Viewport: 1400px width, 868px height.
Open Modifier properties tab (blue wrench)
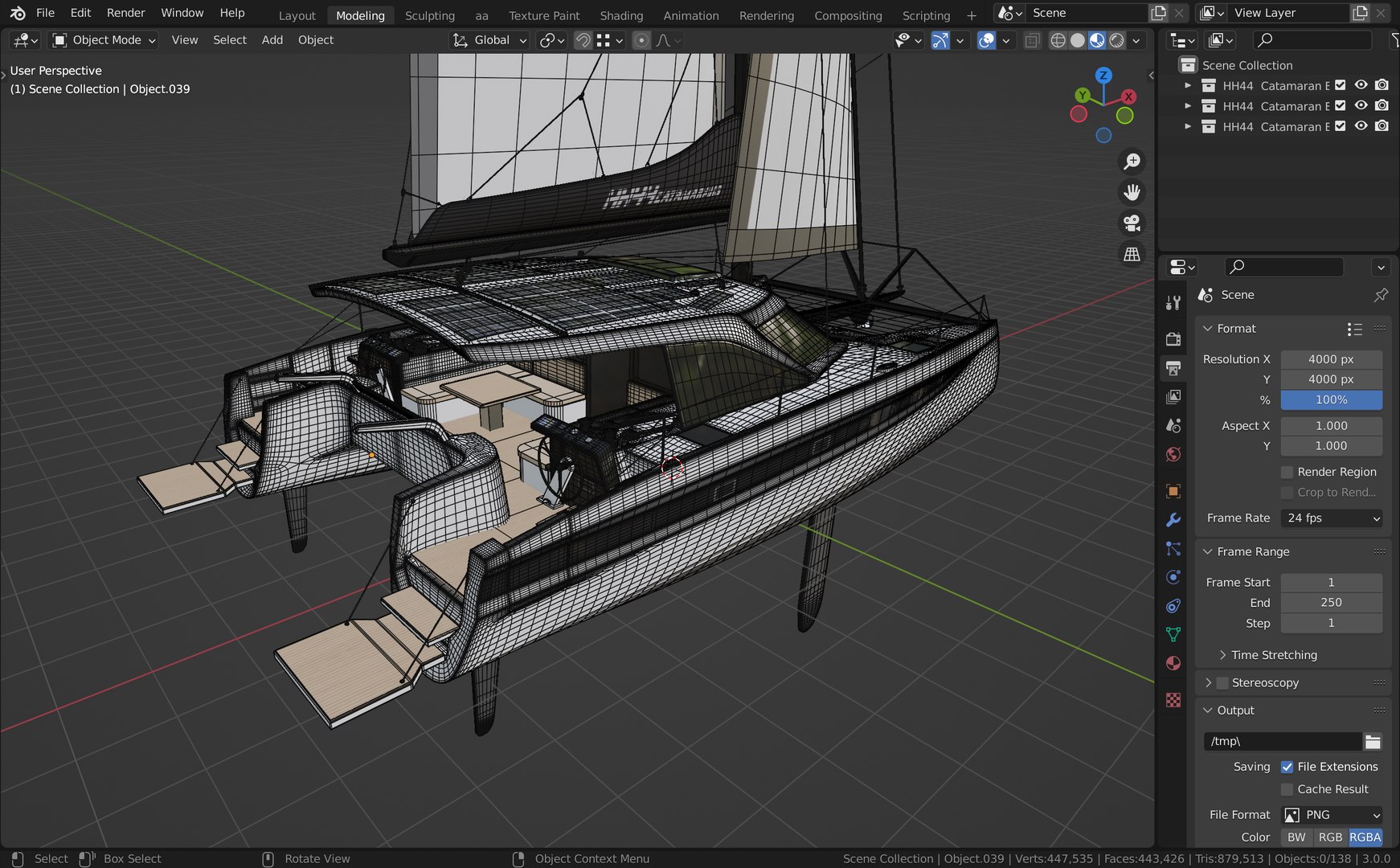tap(1173, 520)
